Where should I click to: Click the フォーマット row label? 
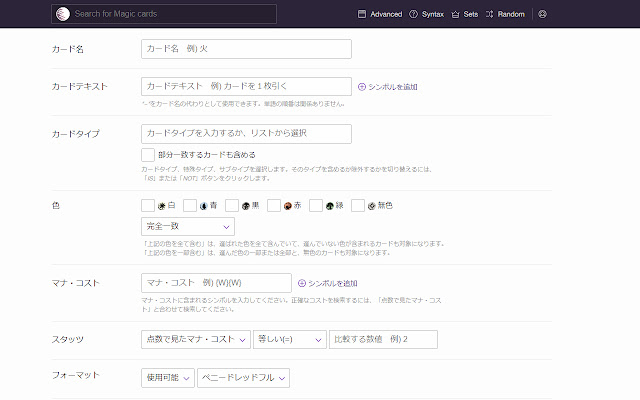point(76,375)
